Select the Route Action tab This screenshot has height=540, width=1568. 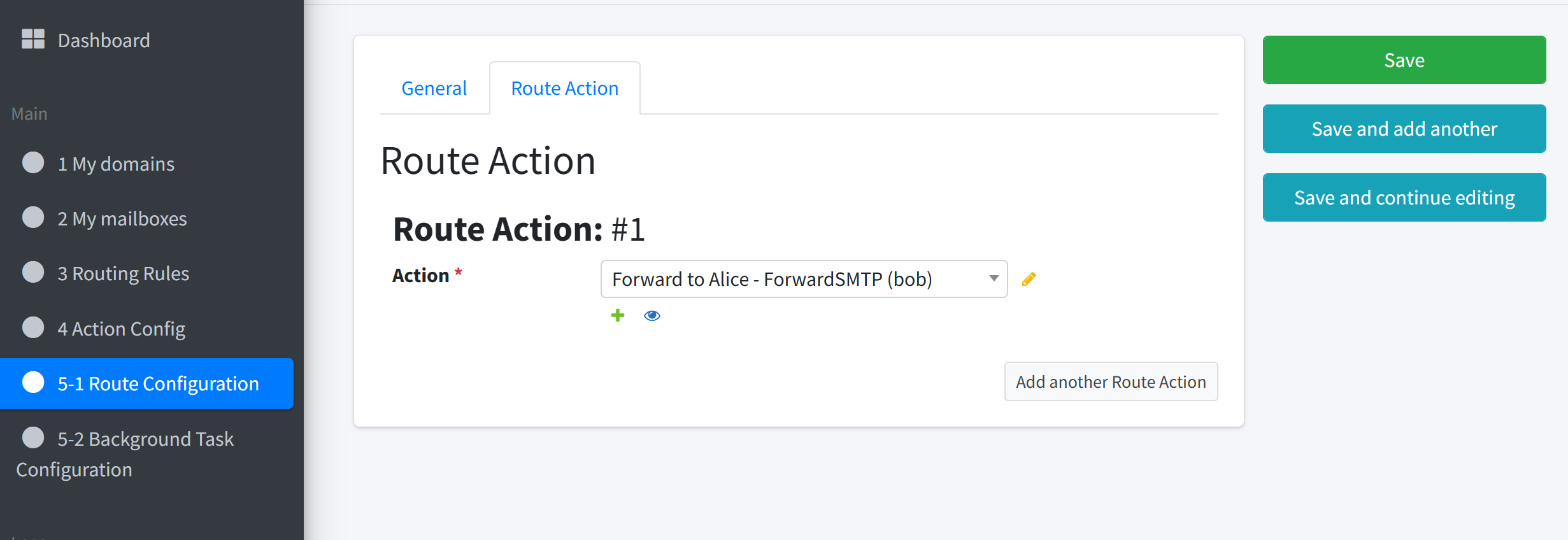[565, 88]
